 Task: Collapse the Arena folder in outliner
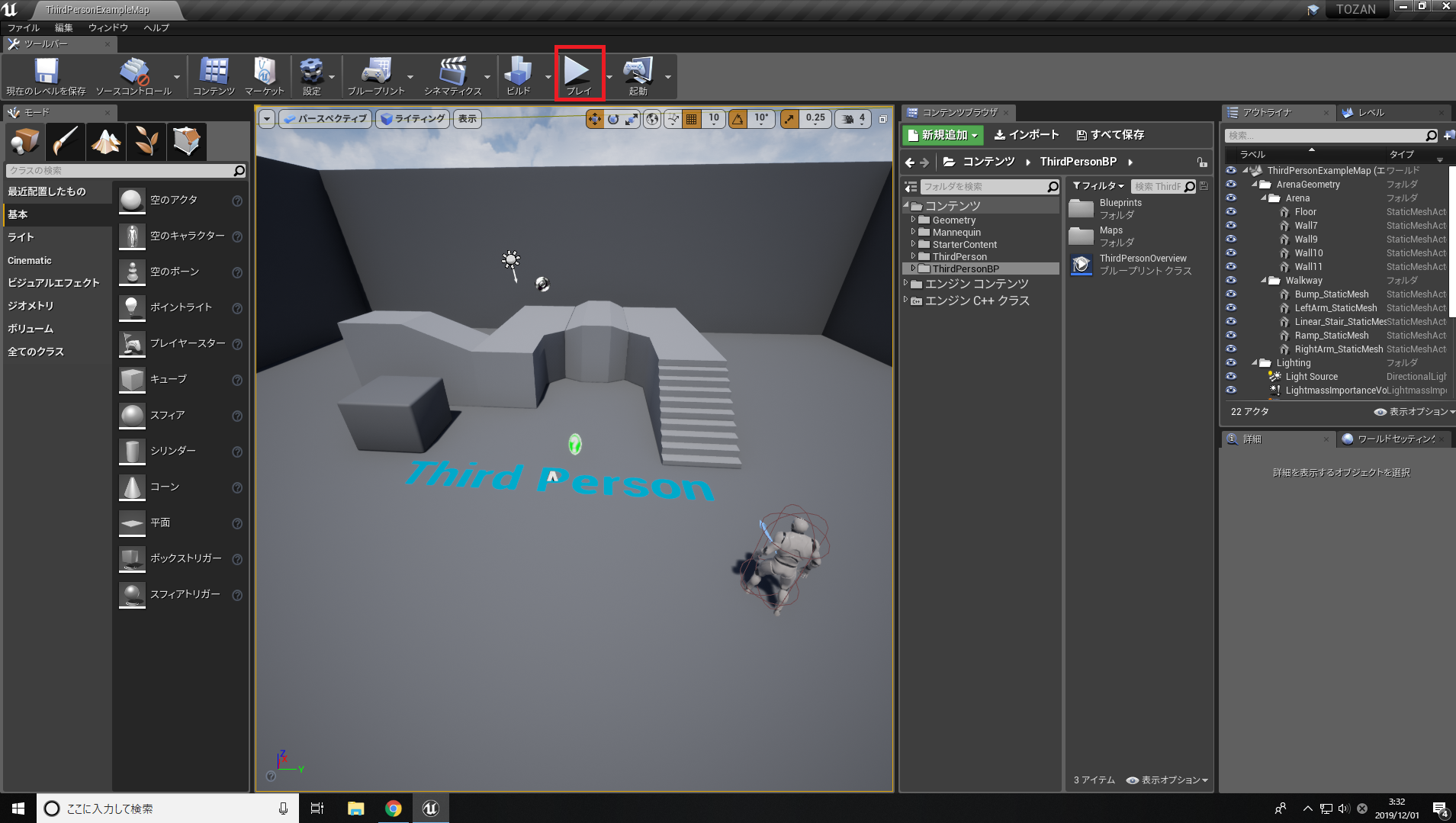coord(1264,198)
